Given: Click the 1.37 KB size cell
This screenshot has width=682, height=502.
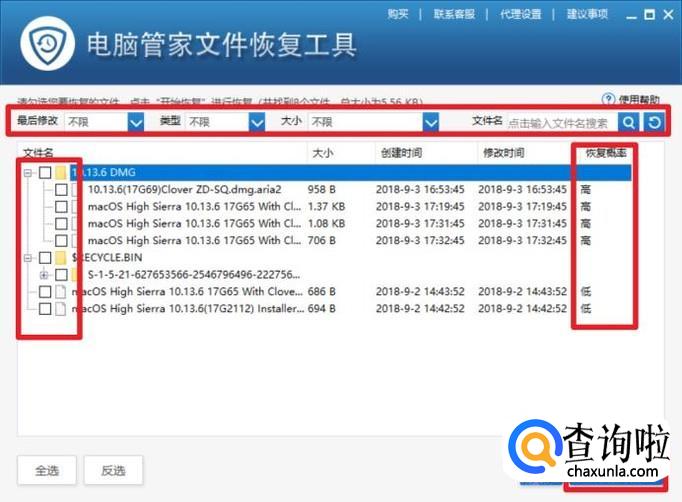Looking at the screenshot, I should click(x=326, y=207).
